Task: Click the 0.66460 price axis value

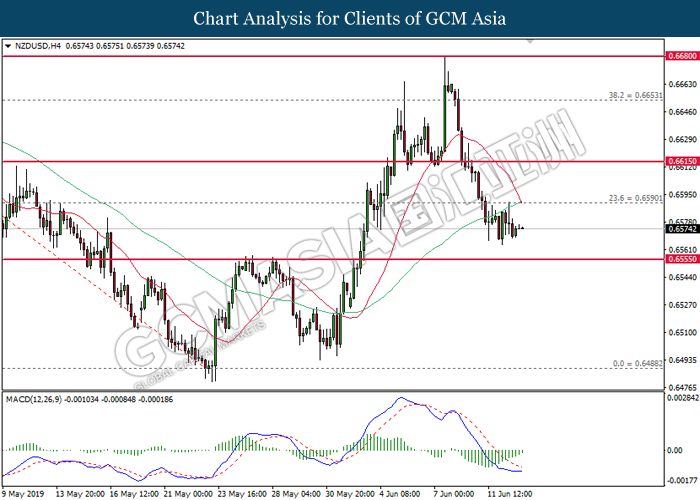Action: pyautogui.click(x=682, y=112)
